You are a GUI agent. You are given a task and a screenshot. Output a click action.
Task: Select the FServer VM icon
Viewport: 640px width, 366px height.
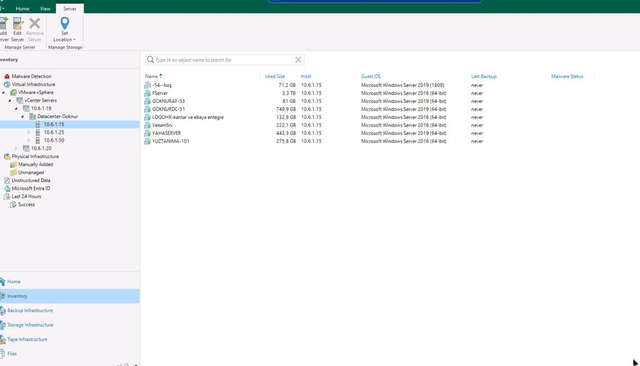[x=147, y=93]
